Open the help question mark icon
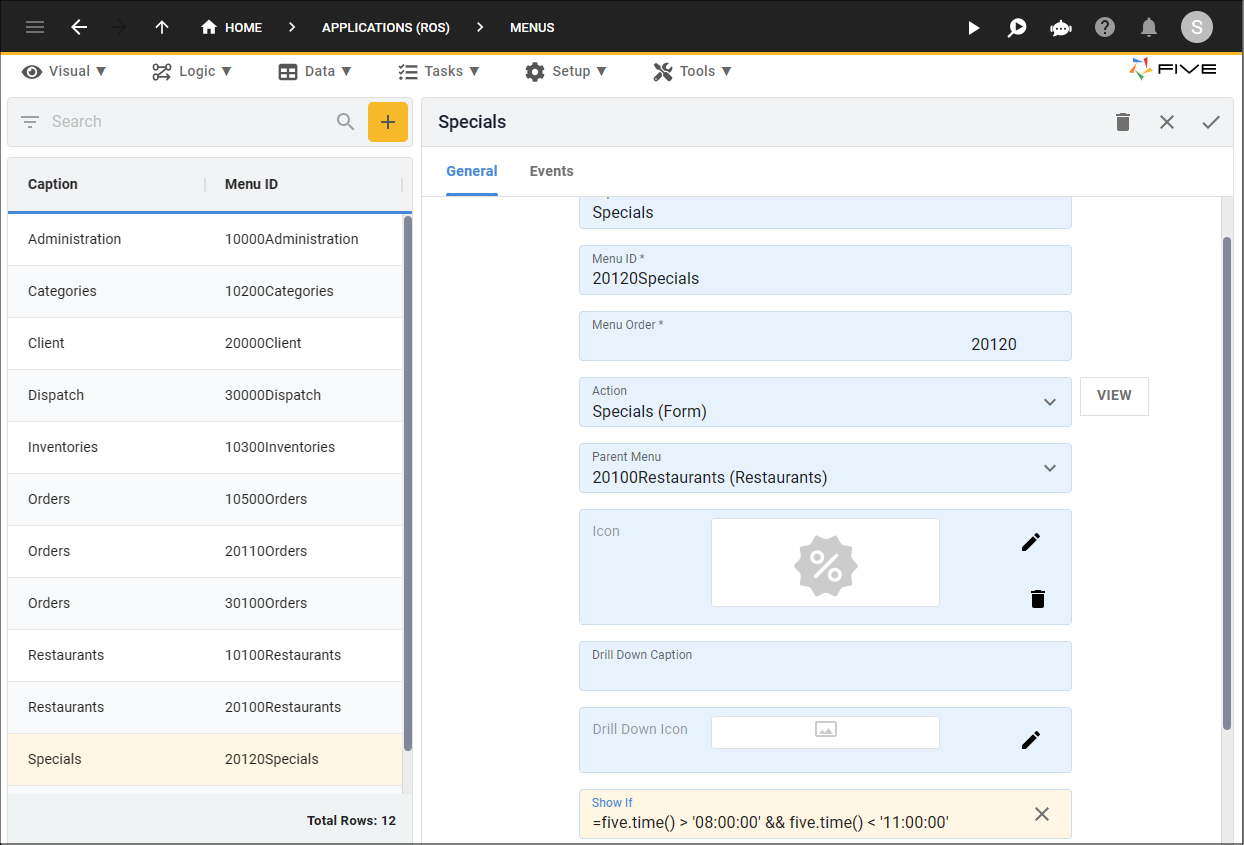This screenshot has height=845, width=1244. 1105,28
